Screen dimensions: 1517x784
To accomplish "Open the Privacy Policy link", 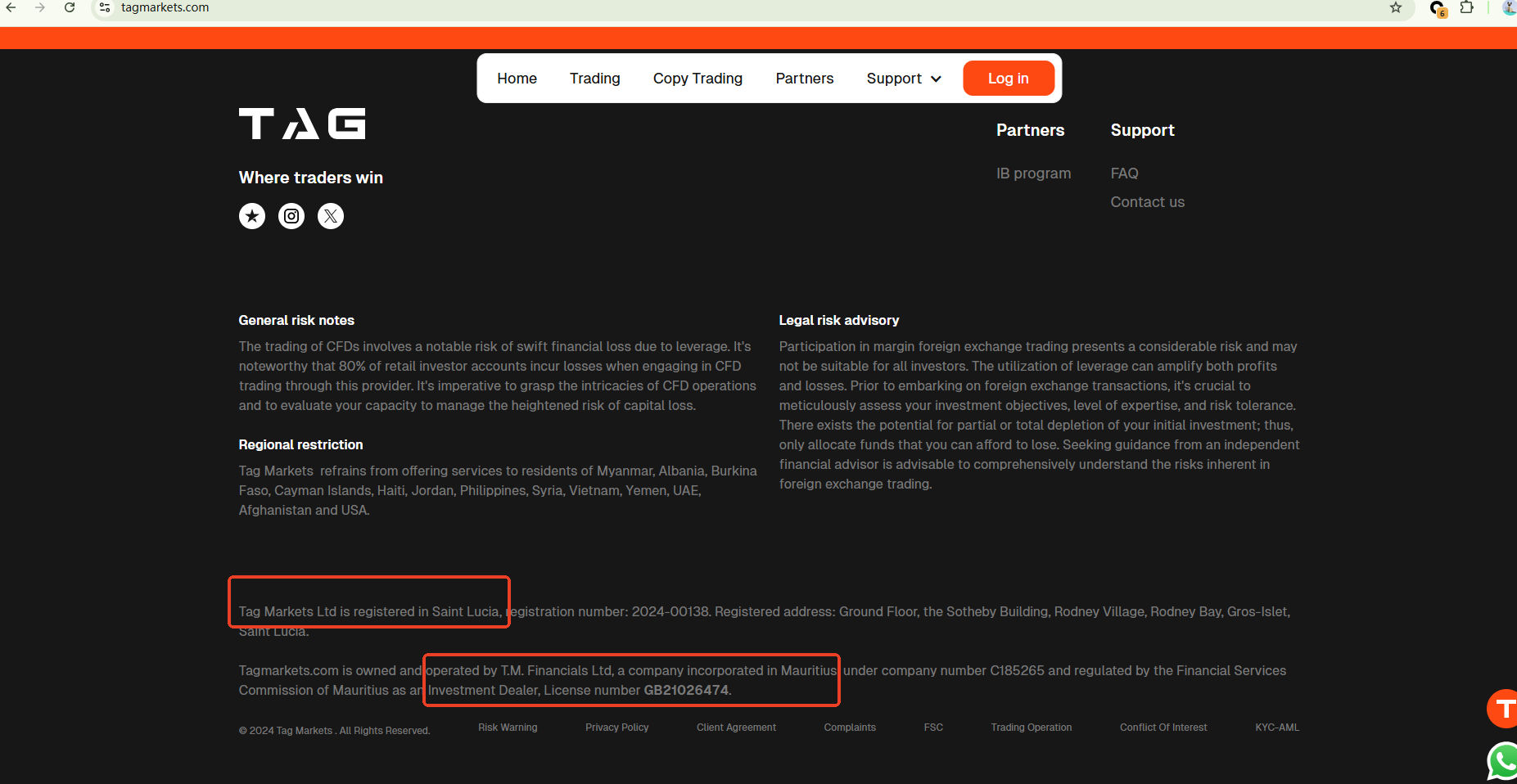I will point(617,728).
